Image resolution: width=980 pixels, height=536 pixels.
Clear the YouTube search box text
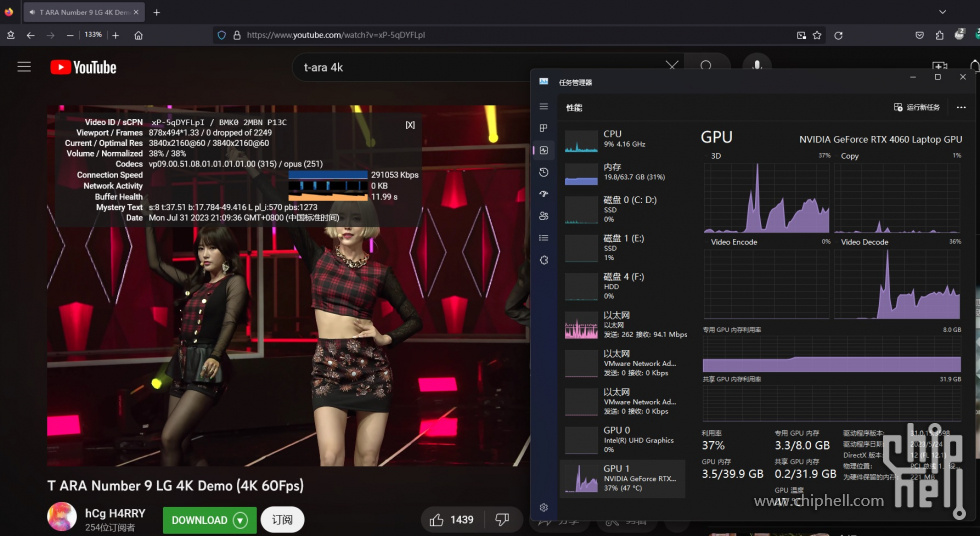click(672, 66)
